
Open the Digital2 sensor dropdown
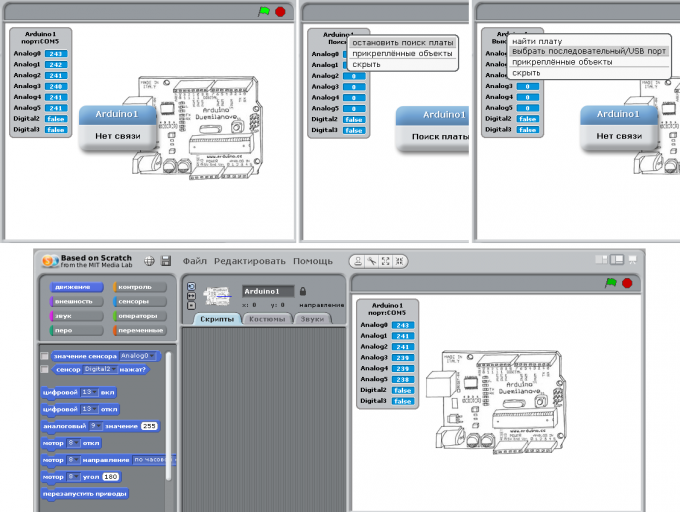click(100, 369)
